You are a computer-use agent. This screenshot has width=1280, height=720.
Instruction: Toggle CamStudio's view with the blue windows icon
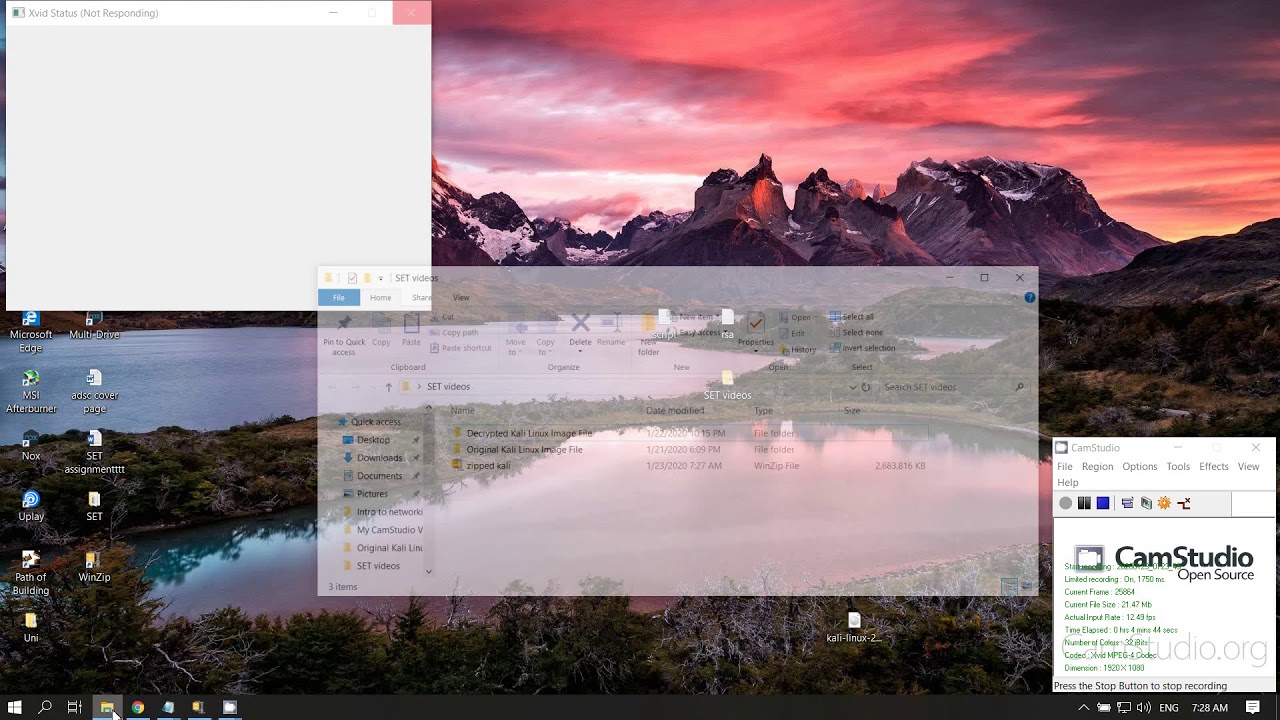tap(1127, 503)
